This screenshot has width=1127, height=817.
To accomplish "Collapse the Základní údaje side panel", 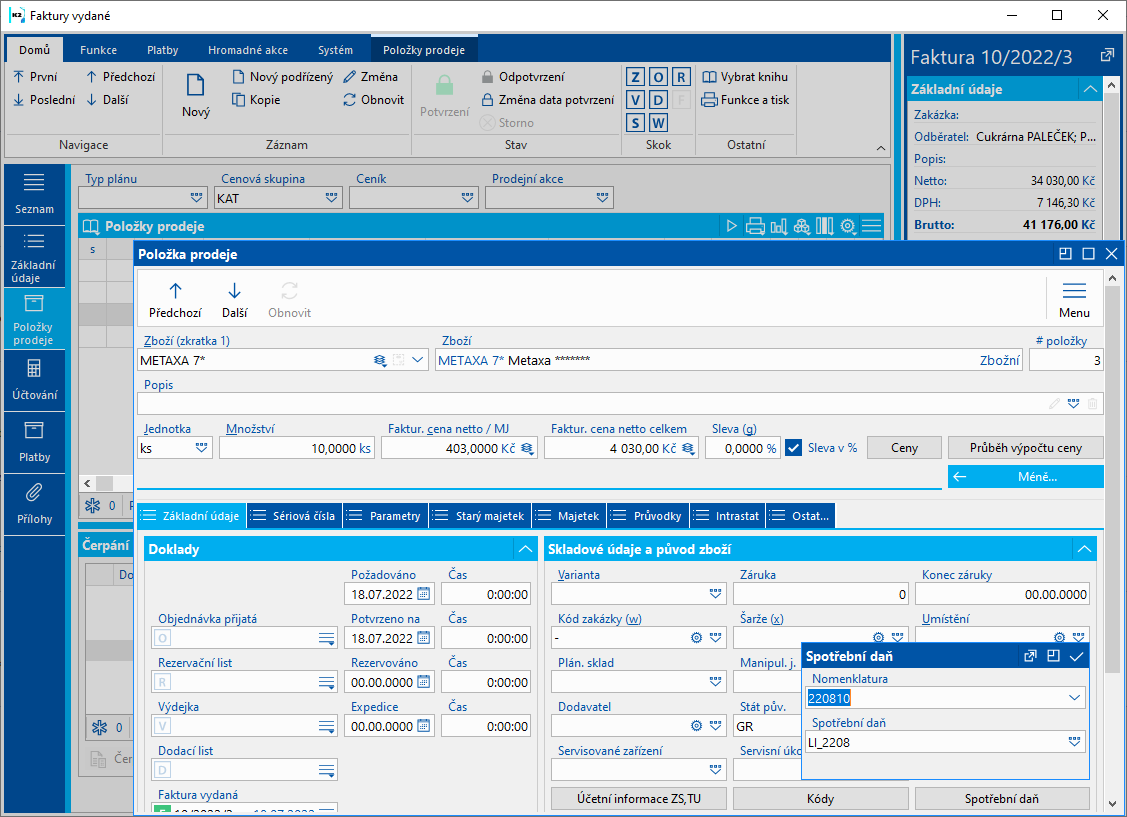I will (x=1090, y=89).
